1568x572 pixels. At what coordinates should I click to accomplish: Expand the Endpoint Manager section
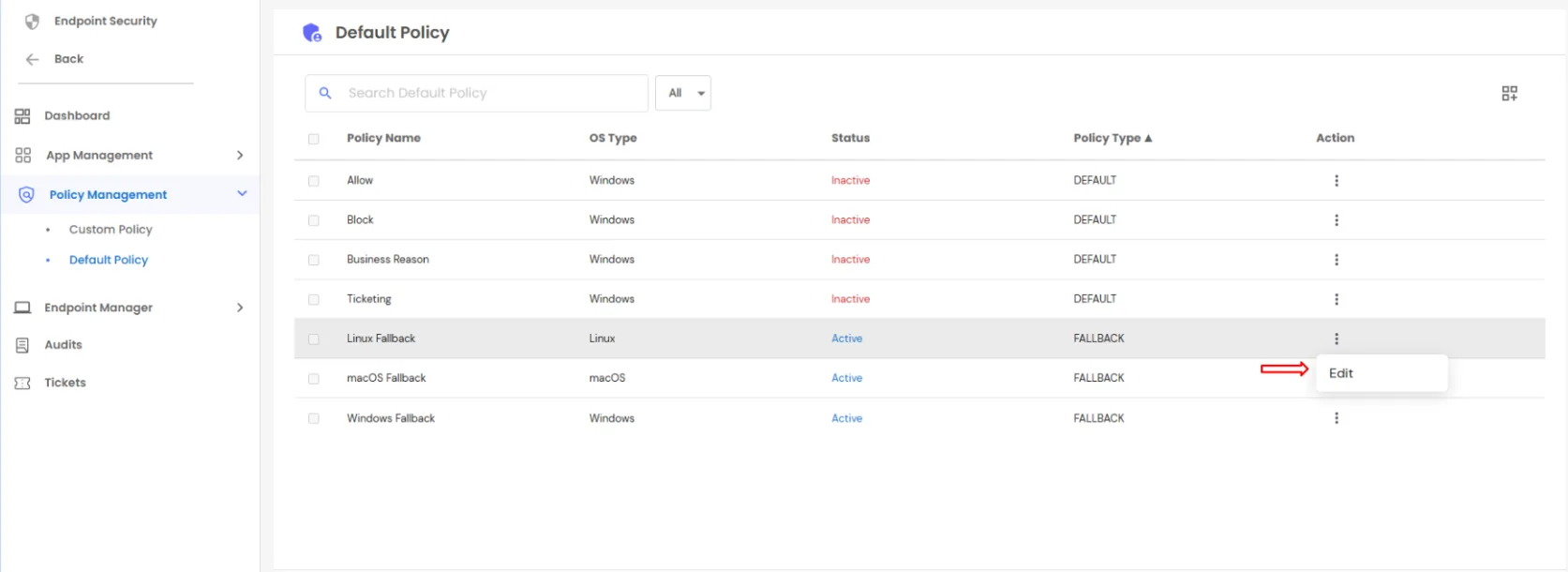[x=240, y=308]
